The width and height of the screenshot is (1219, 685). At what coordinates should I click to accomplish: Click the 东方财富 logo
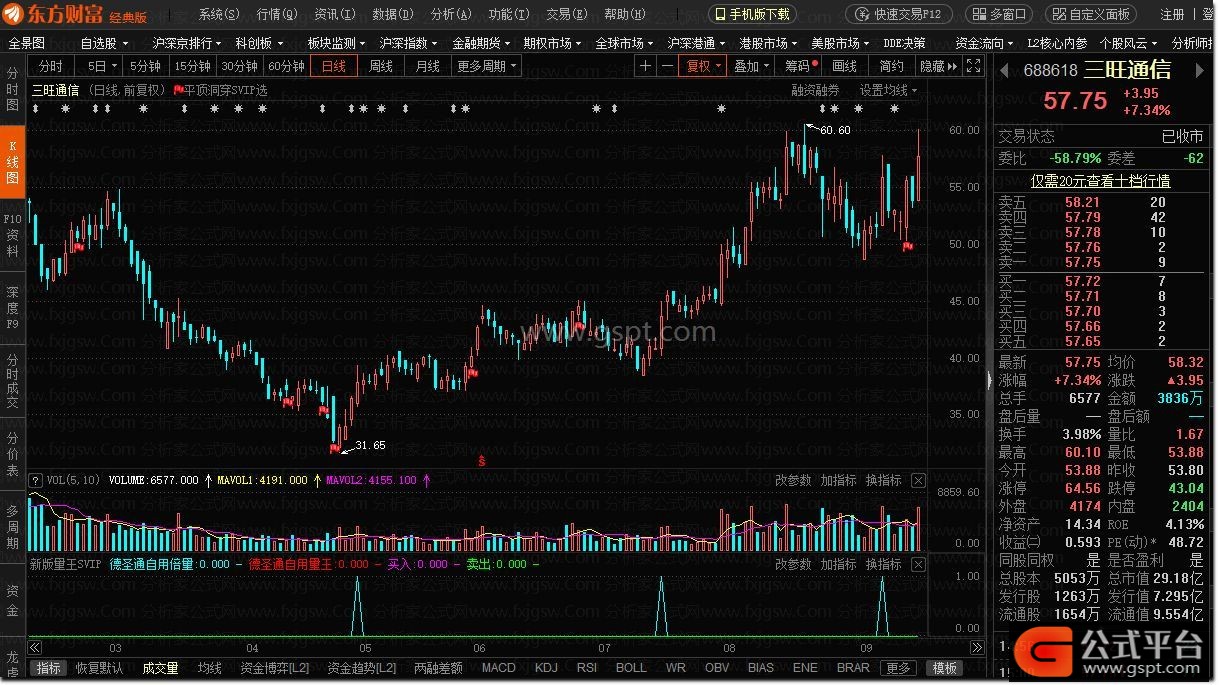tap(76, 14)
